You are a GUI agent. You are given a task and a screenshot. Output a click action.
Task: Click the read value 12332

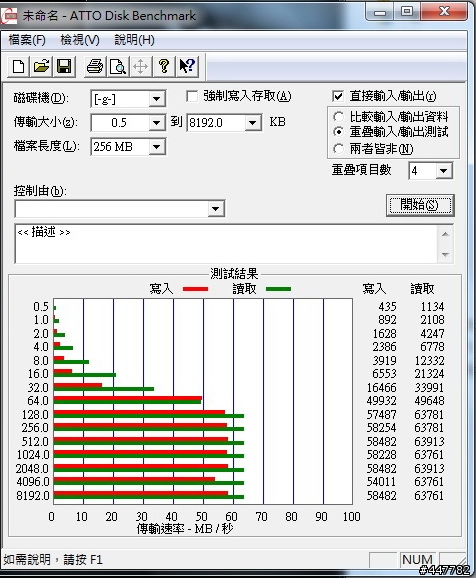pos(429,361)
